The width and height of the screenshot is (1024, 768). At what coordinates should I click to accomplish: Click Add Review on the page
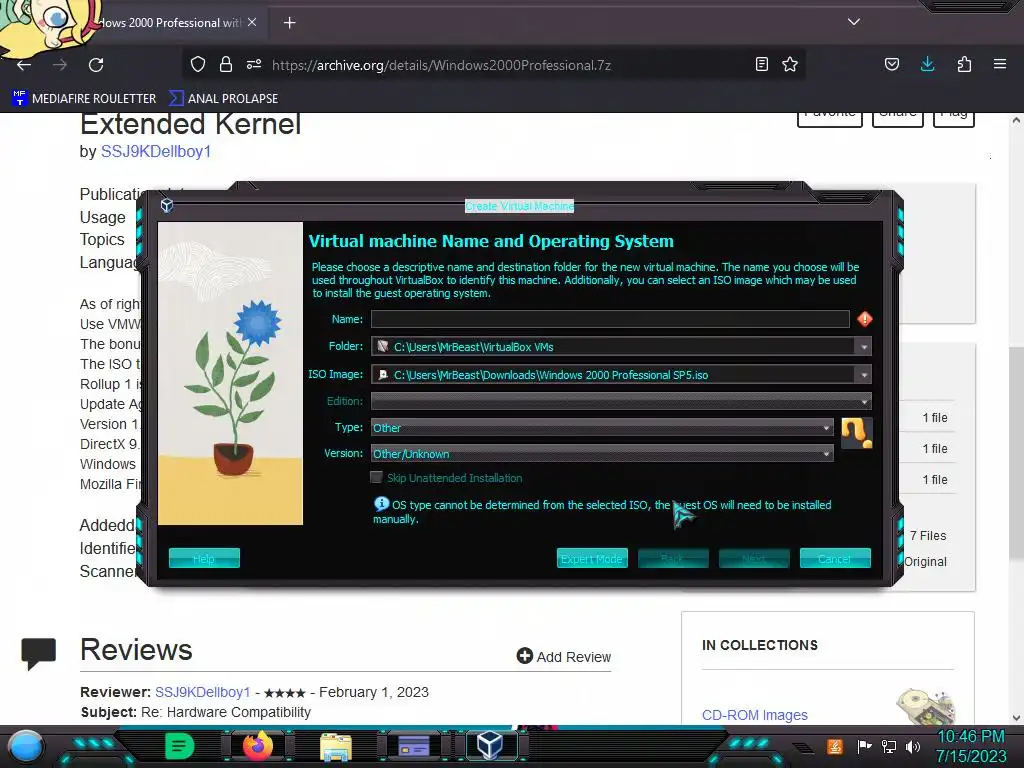click(x=564, y=656)
